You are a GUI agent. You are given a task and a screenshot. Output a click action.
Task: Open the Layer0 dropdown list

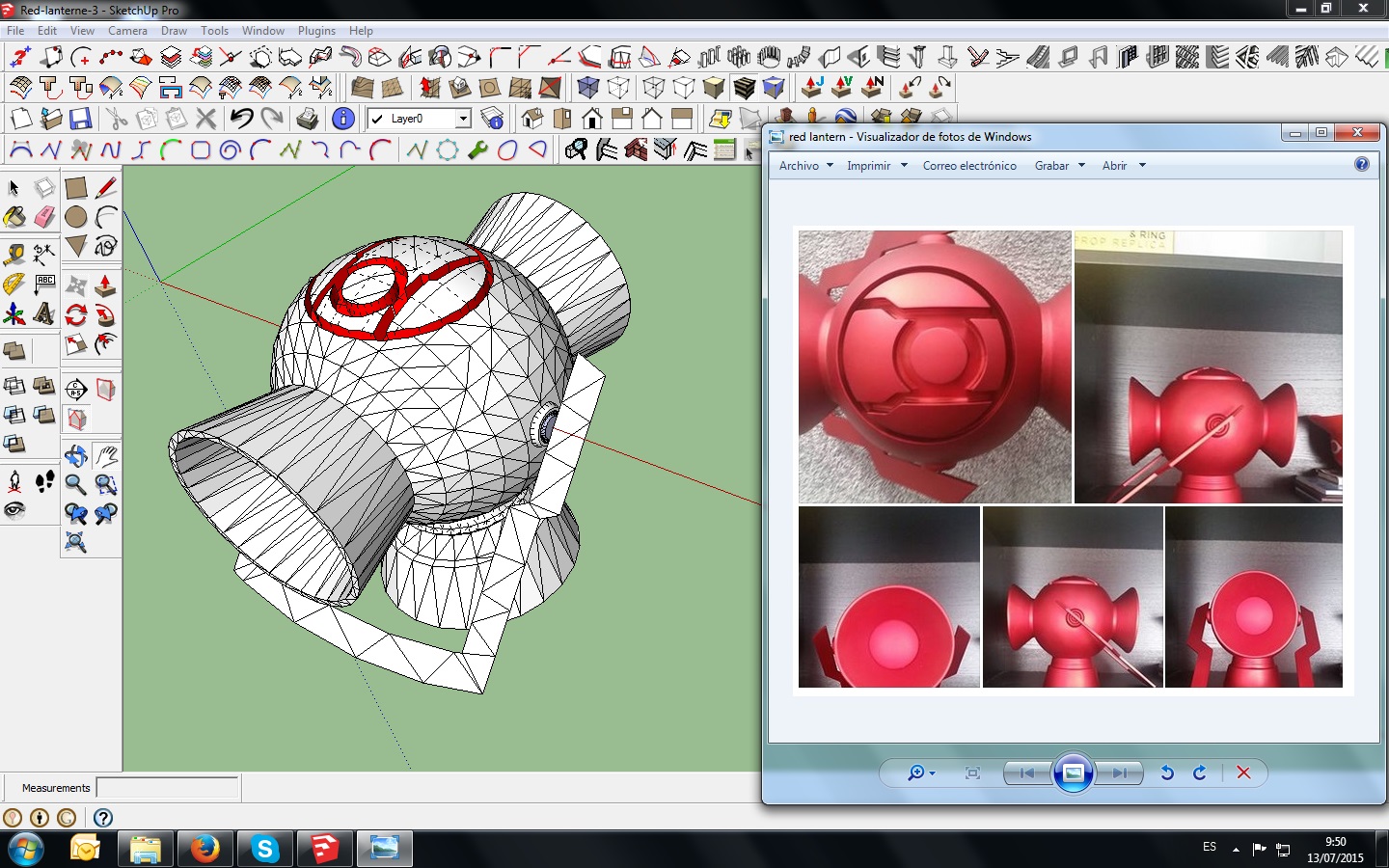click(463, 119)
